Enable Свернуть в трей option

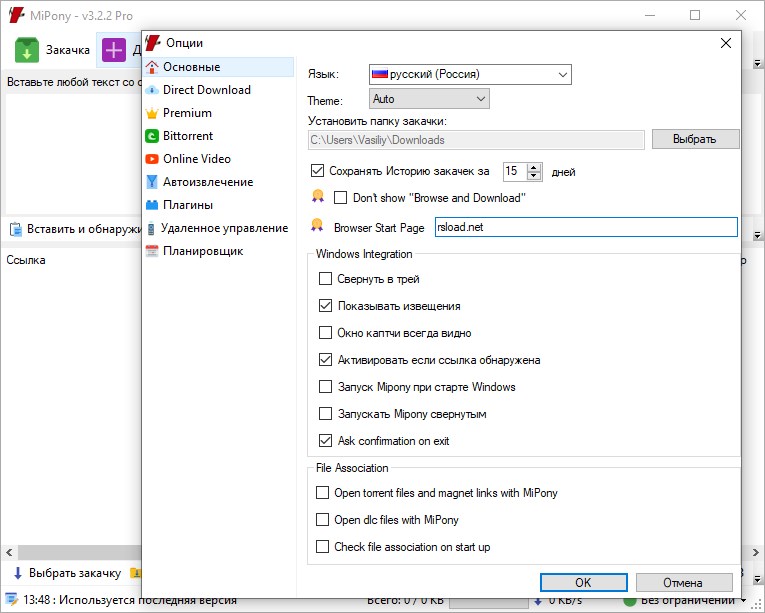325,279
